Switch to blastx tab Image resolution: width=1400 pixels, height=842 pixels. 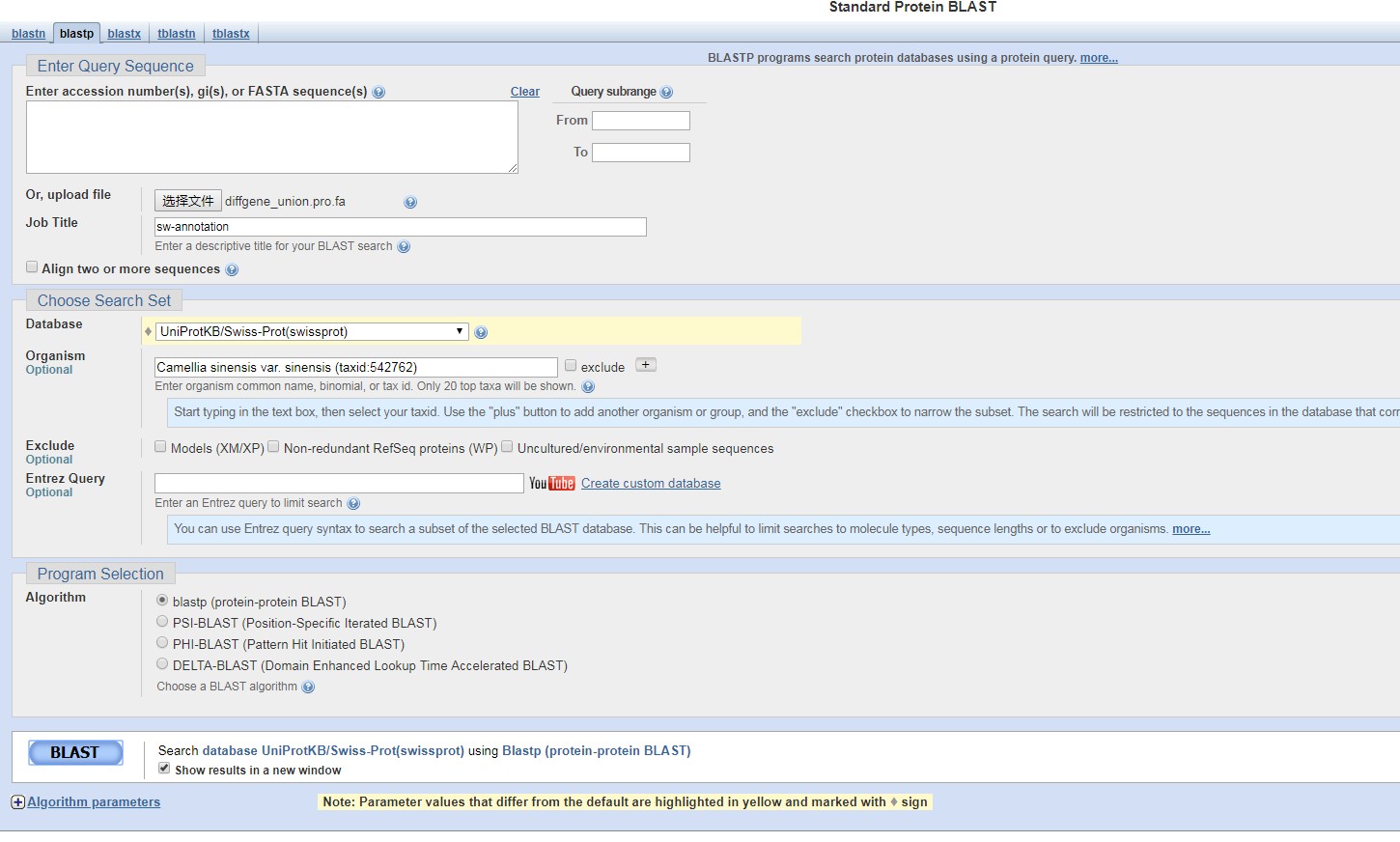(x=124, y=34)
